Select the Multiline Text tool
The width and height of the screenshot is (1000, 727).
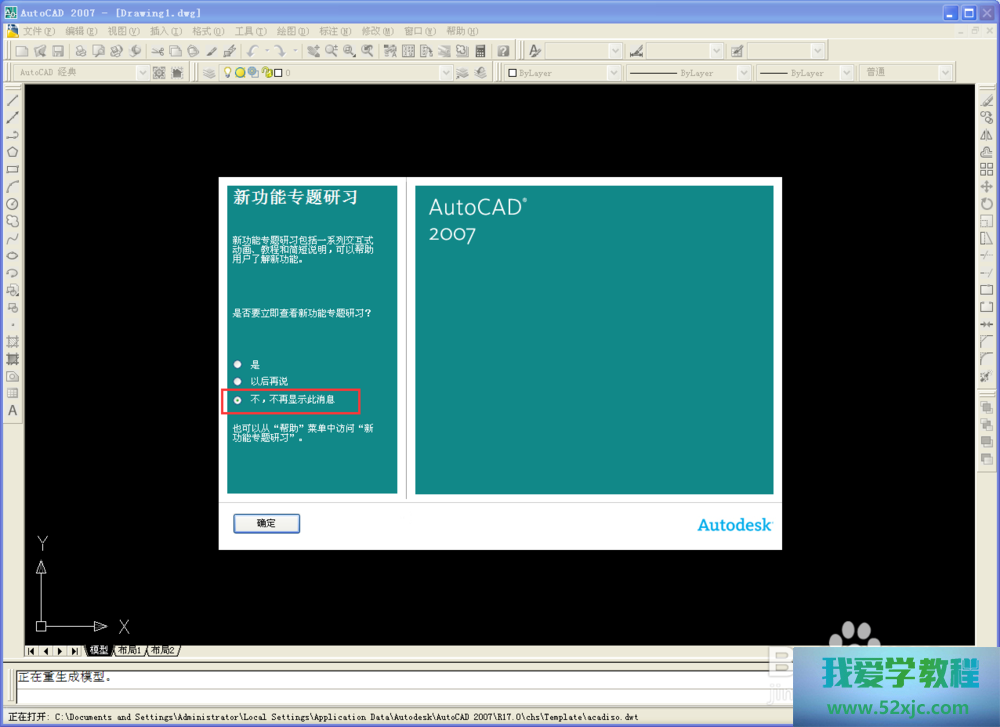(x=12, y=410)
